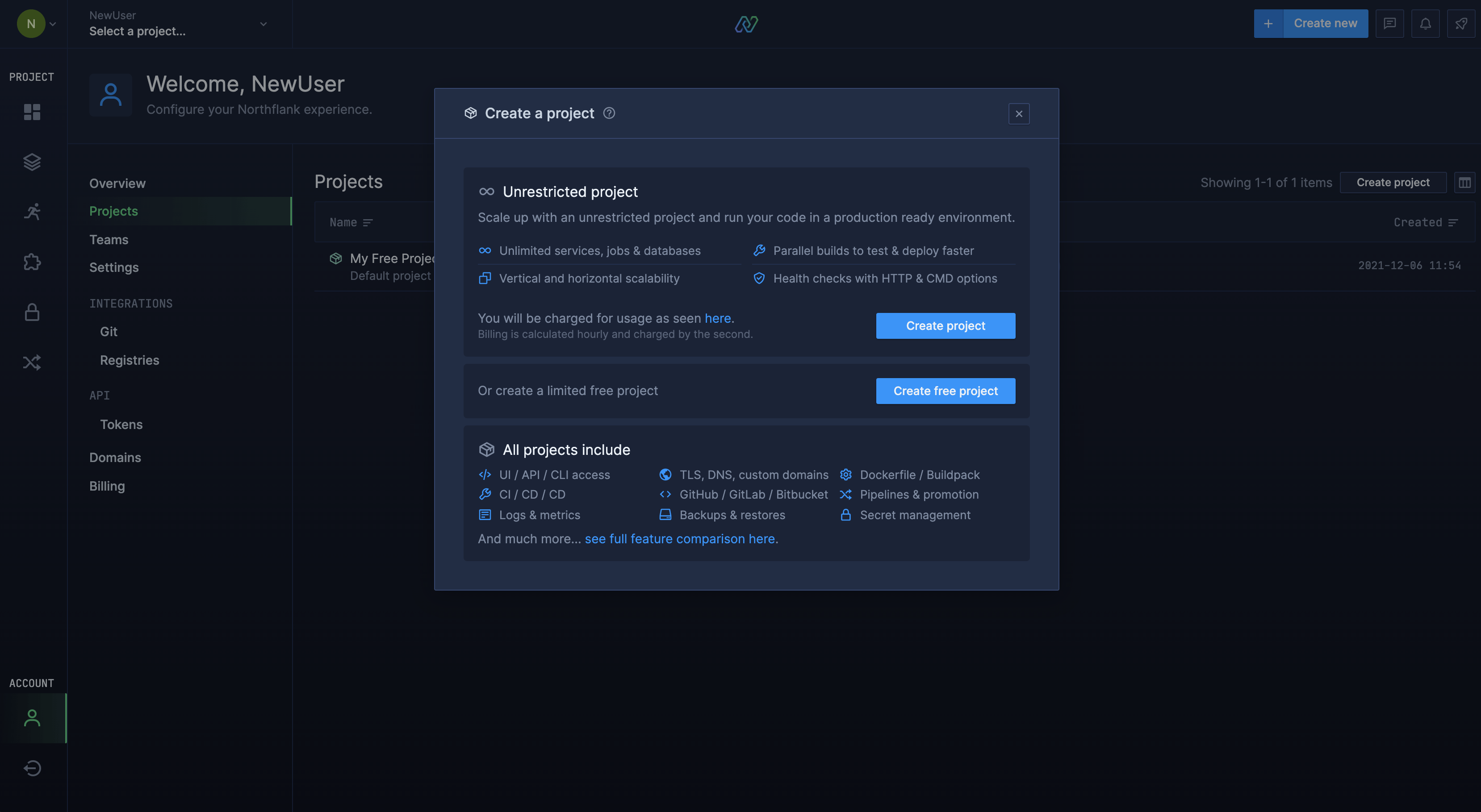Click the Northflank logo in header
This screenshot has height=812, width=1481.
click(x=746, y=24)
